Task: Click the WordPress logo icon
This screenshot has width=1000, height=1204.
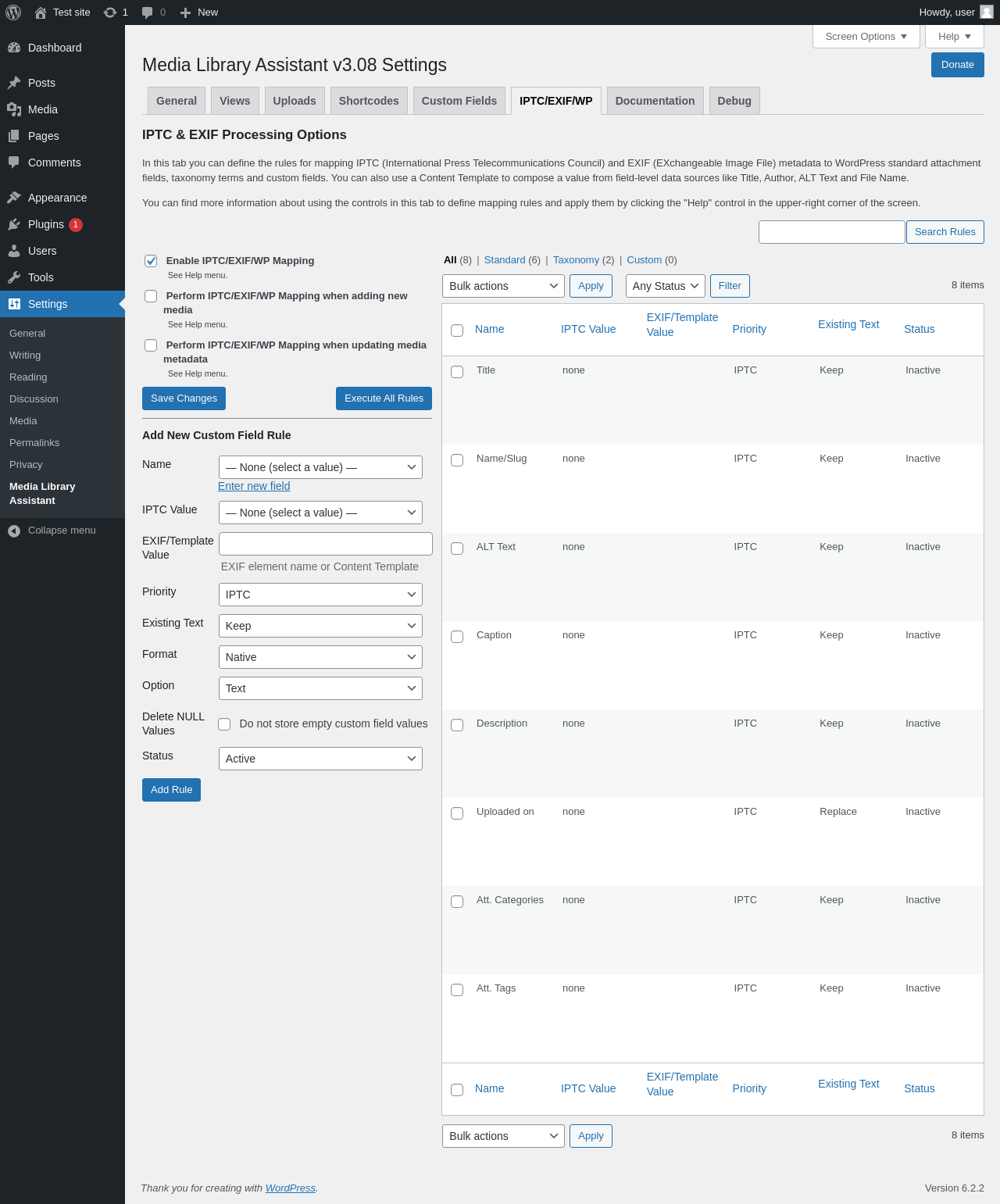Action: click(13, 13)
